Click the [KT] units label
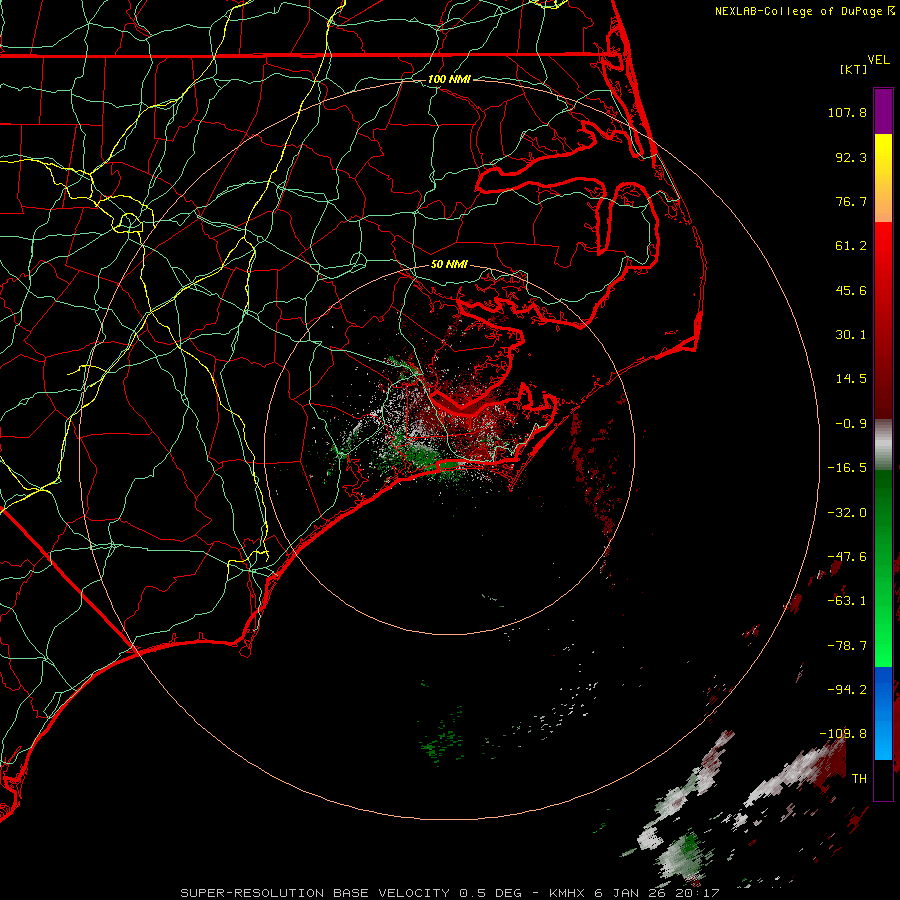This screenshot has width=900, height=900. tap(854, 69)
